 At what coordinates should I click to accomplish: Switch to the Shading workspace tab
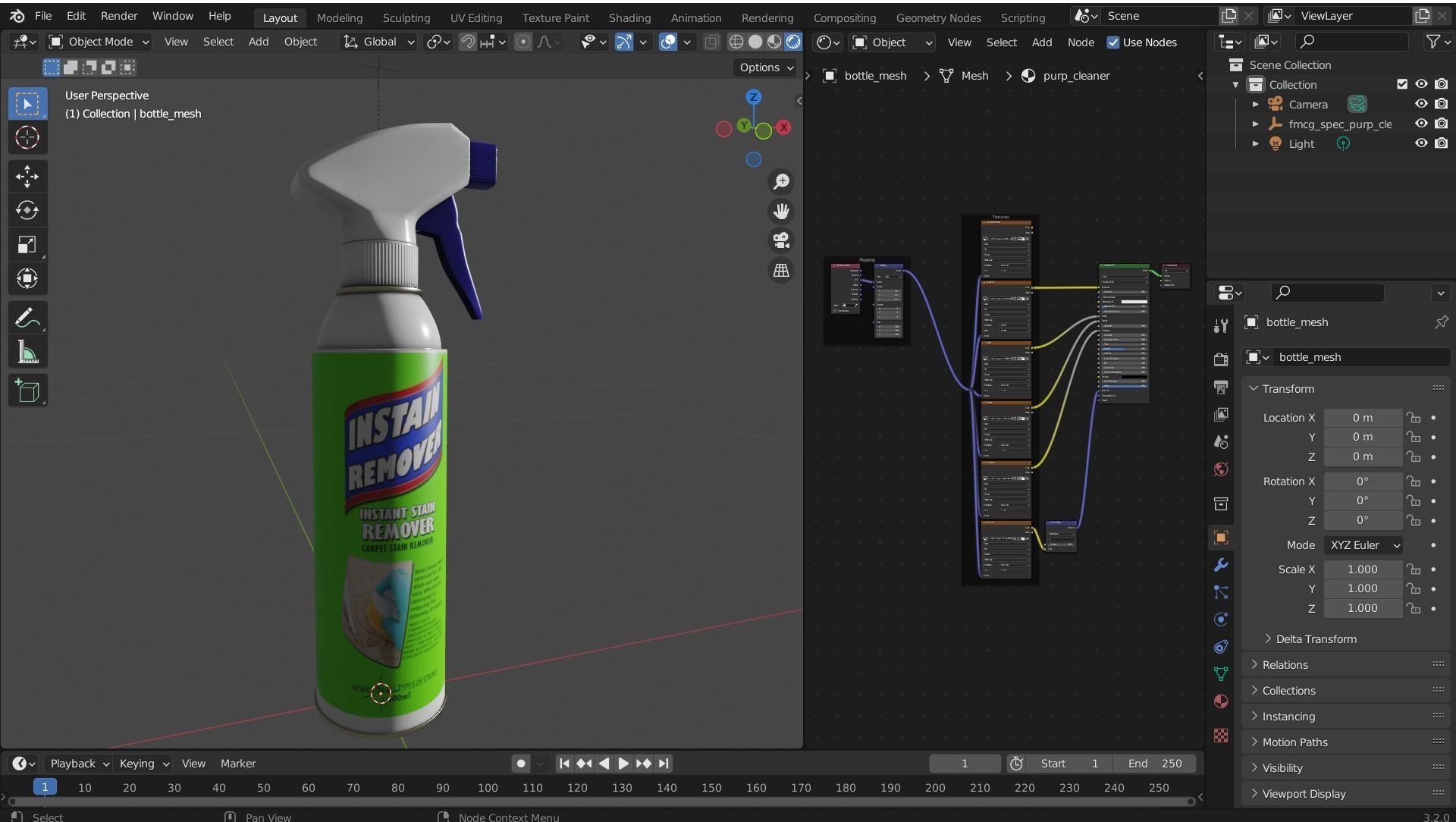click(629, 17)
